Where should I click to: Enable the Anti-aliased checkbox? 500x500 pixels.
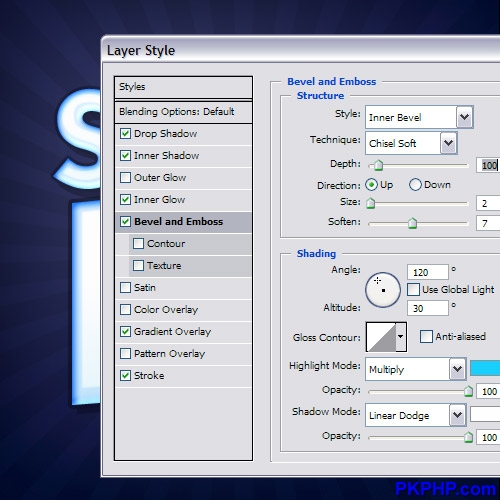click(x=426, y=336)
